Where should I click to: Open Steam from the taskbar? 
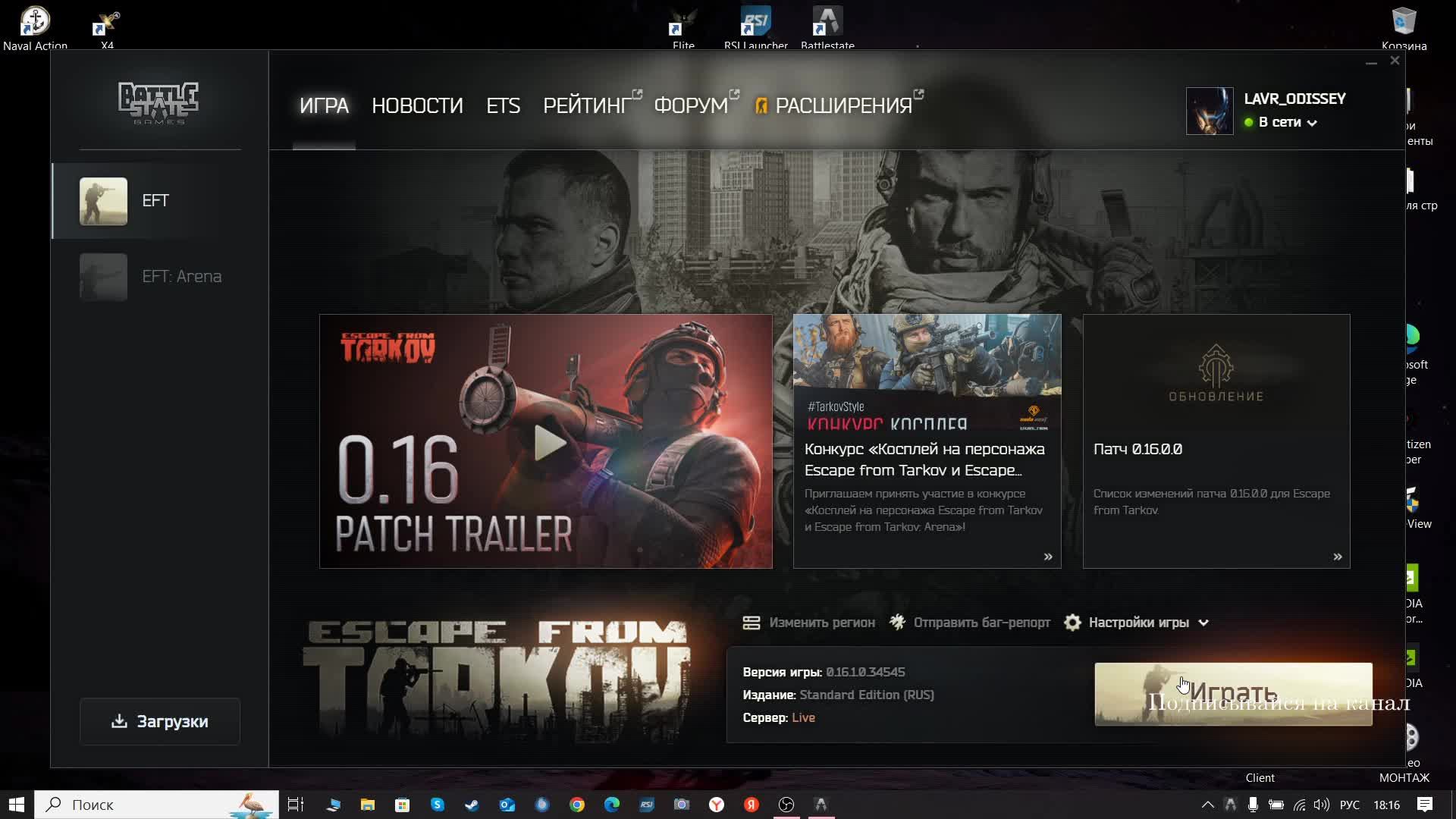[472, 805]
